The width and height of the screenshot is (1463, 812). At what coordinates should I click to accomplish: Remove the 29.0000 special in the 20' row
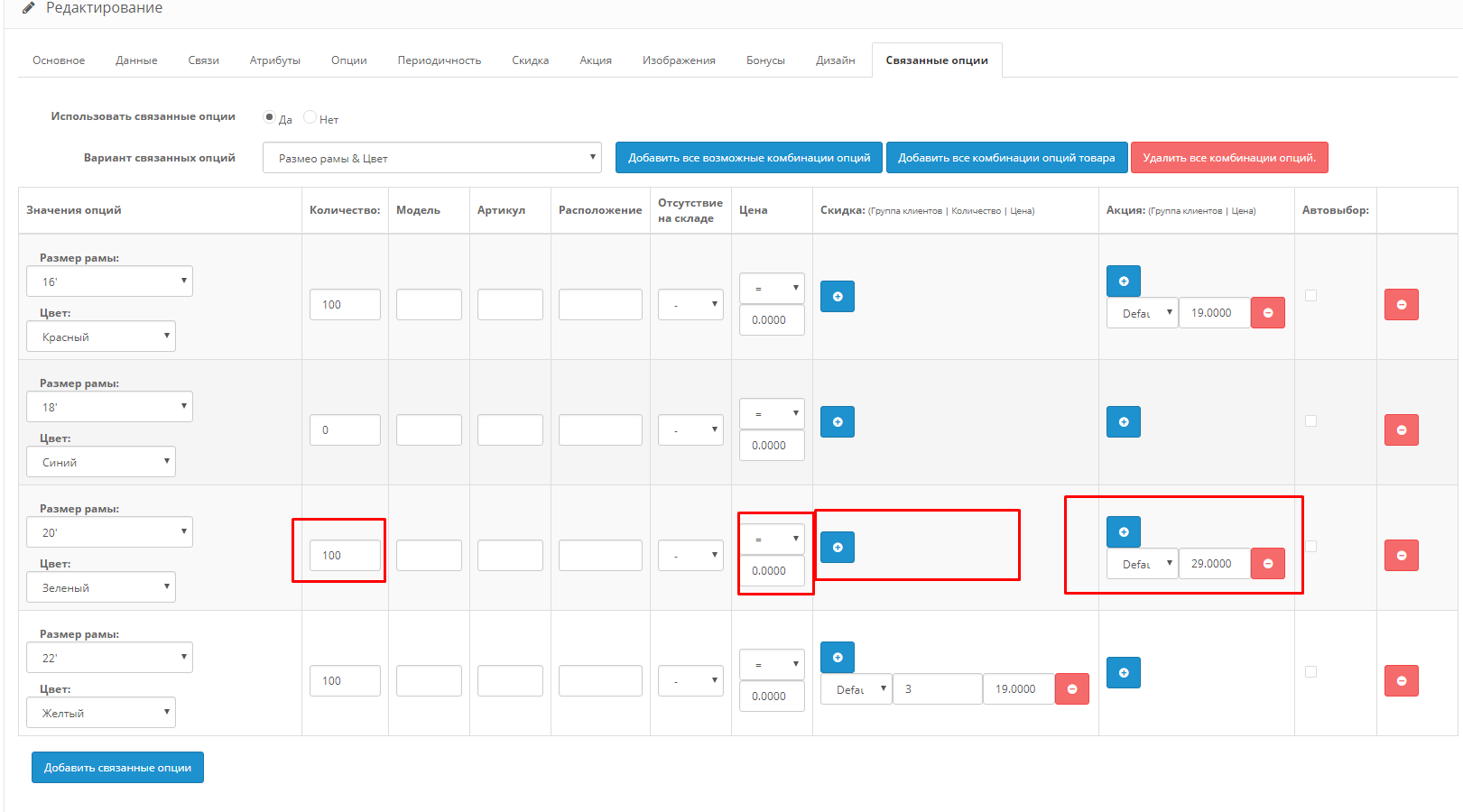click(1267, 563)
